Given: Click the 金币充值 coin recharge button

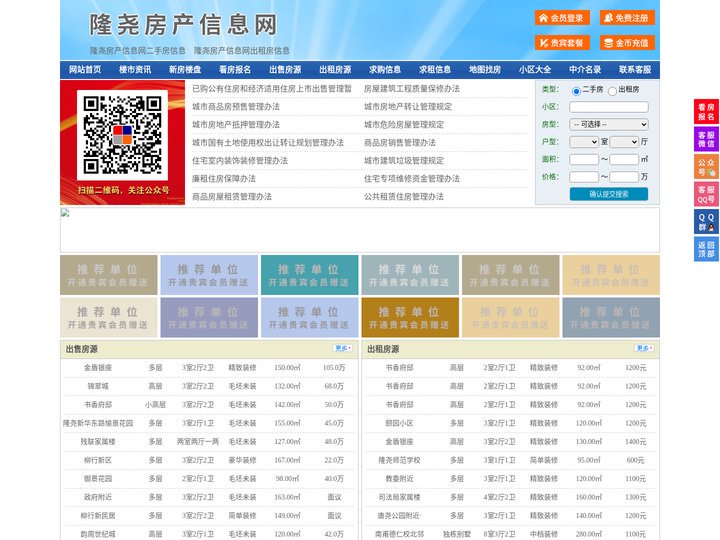Looking at the screenshot, I should pyautogui.click(x=627, y=43).
